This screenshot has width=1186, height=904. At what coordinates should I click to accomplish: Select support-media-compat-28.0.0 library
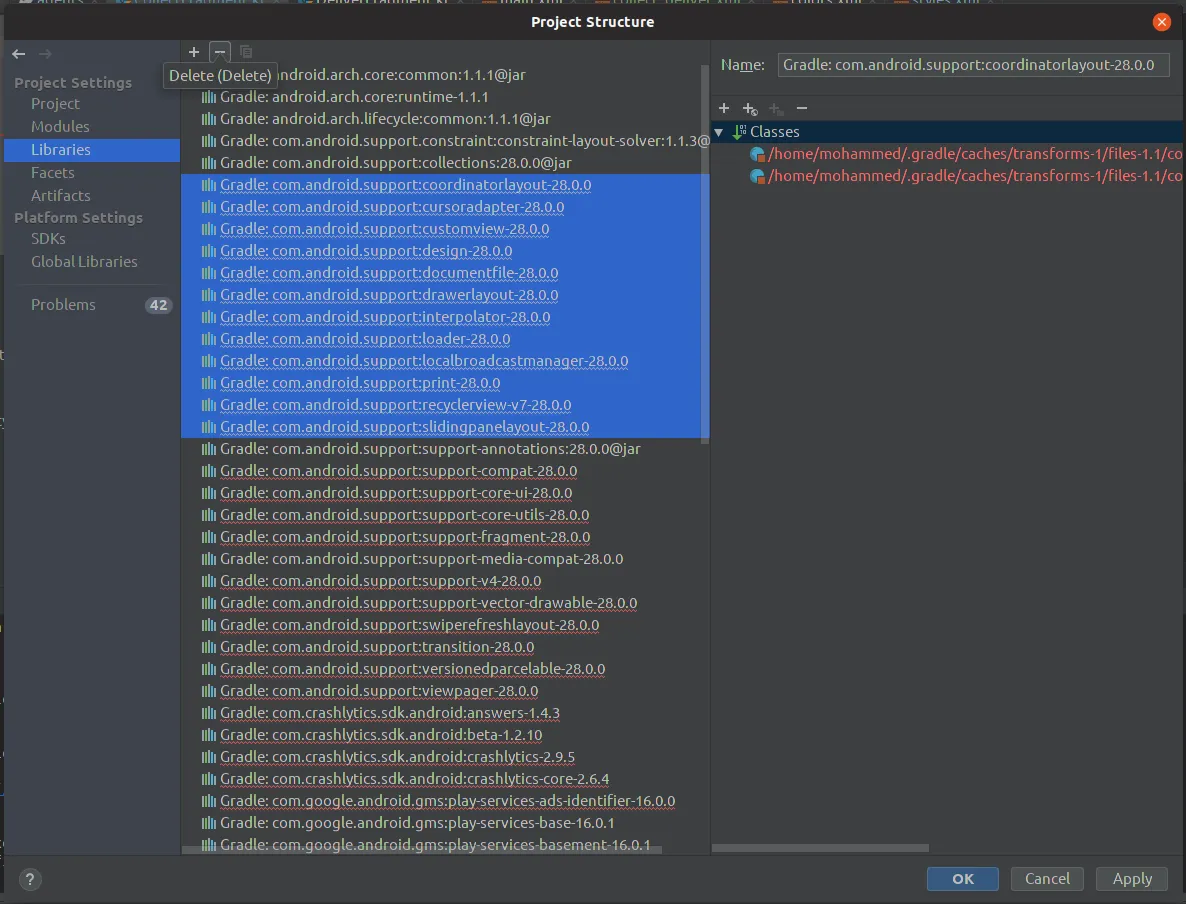[x=445, y=558]
